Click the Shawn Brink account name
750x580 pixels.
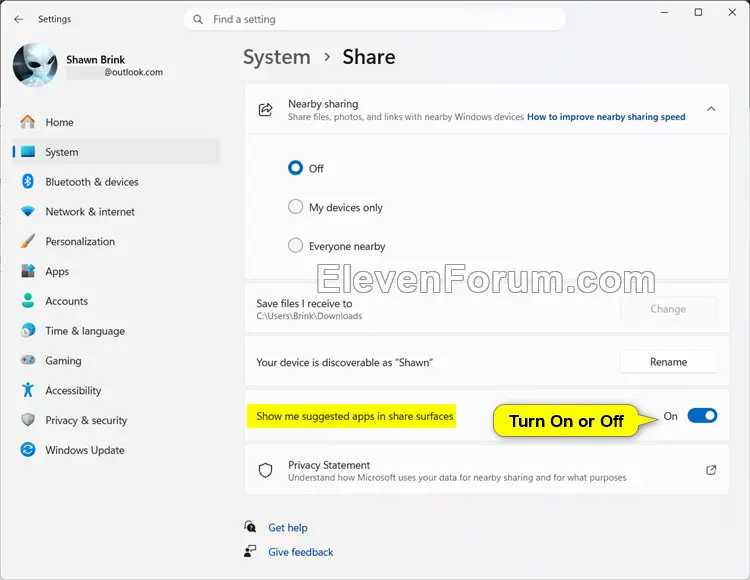pyautogui.click(x=96, y=60)
